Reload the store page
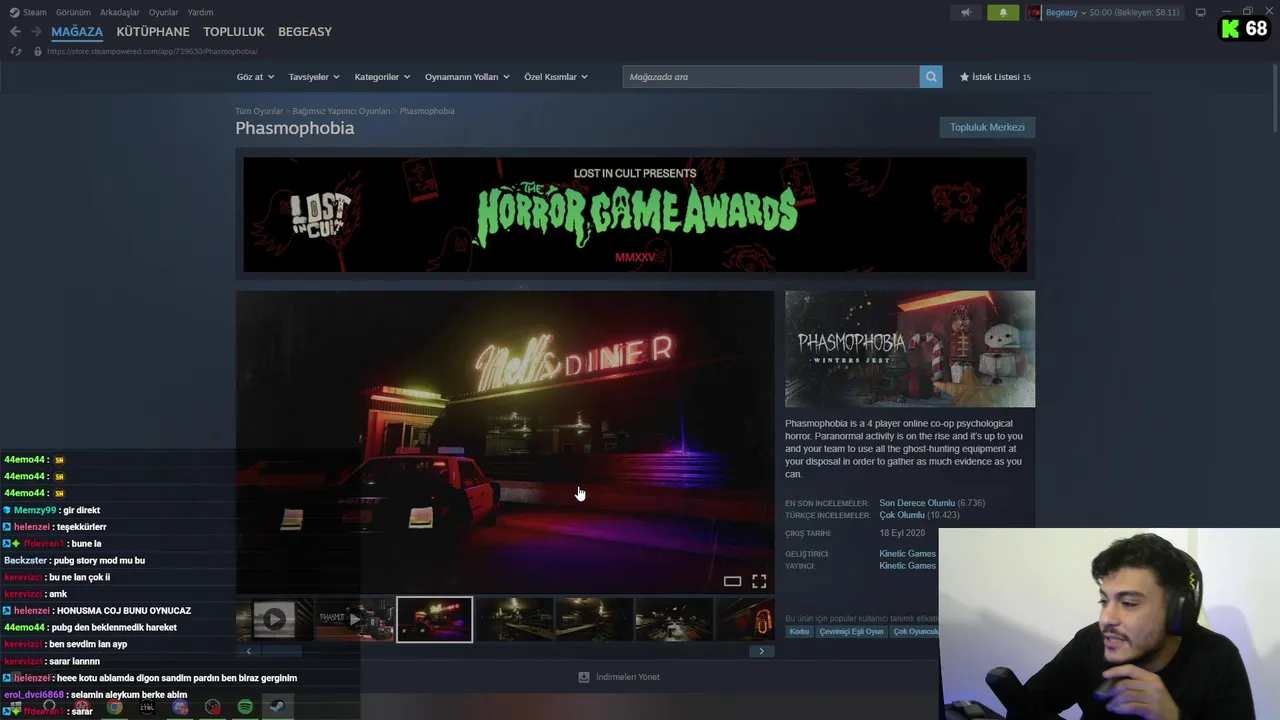The image size is (1280, 720). pyautogui.click(x=16, y=51)
